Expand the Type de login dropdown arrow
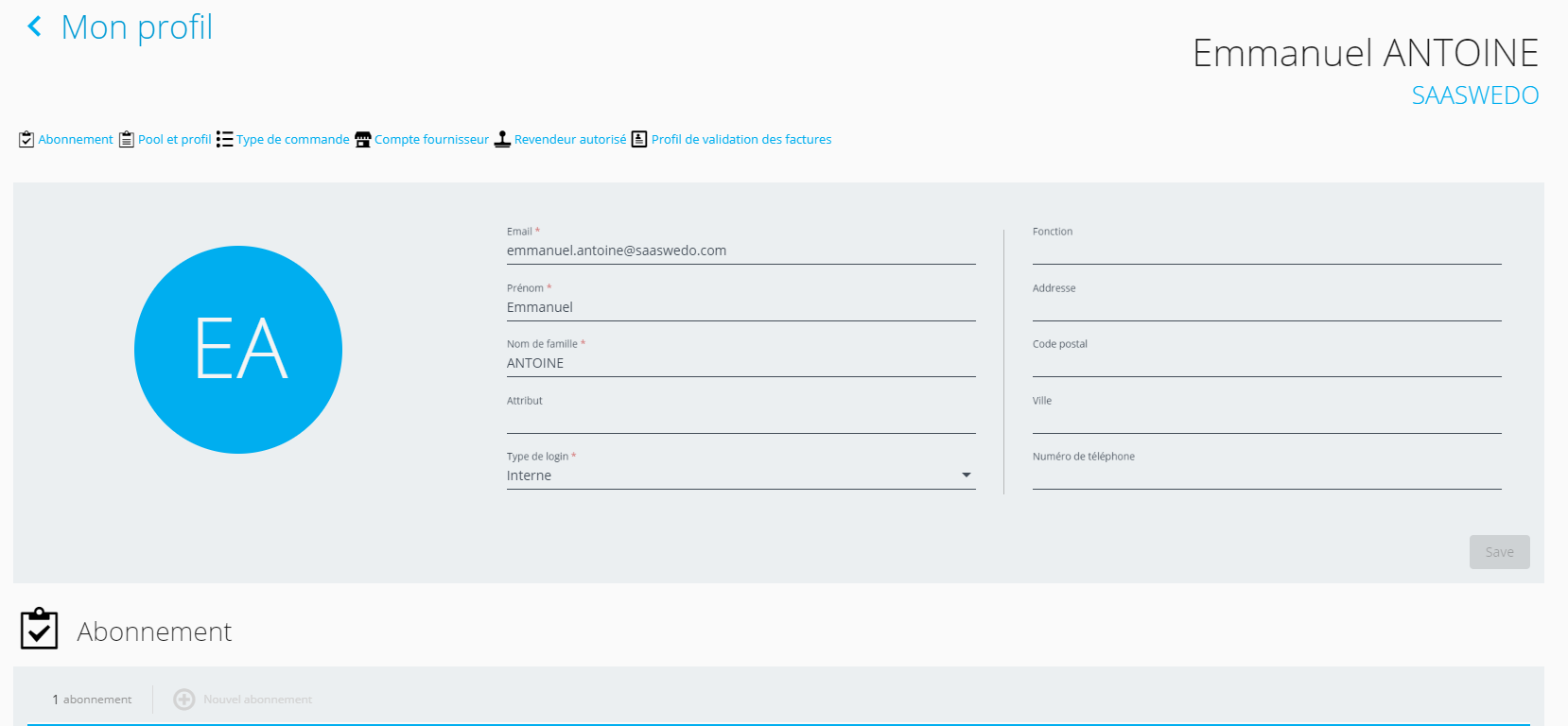Screen dimensions: 1568x726 tap(967, 475)
